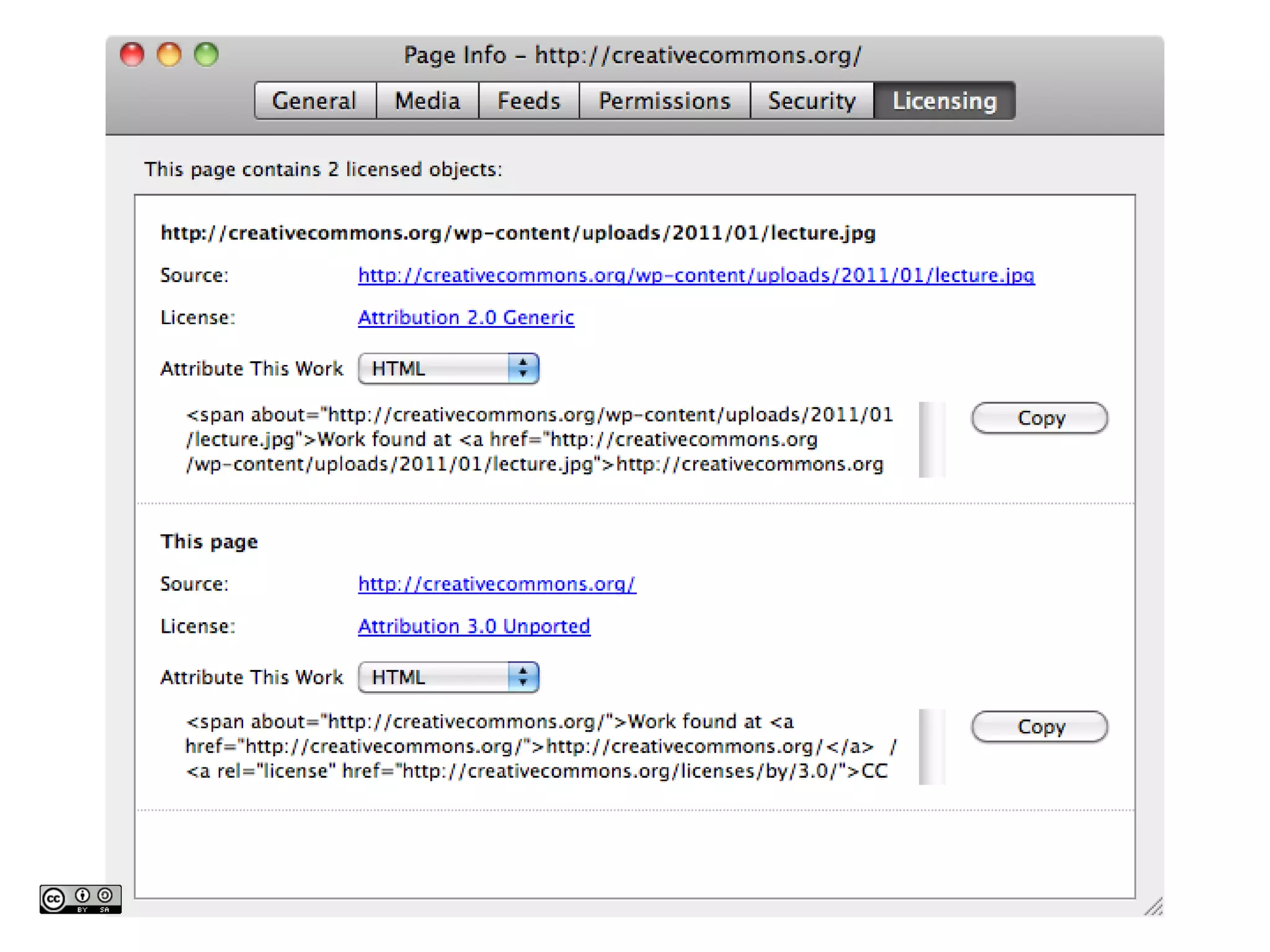The image size is (1270, 952).
Task: Open the creativecommons.org source link
Action: click(x=497, y=584)
